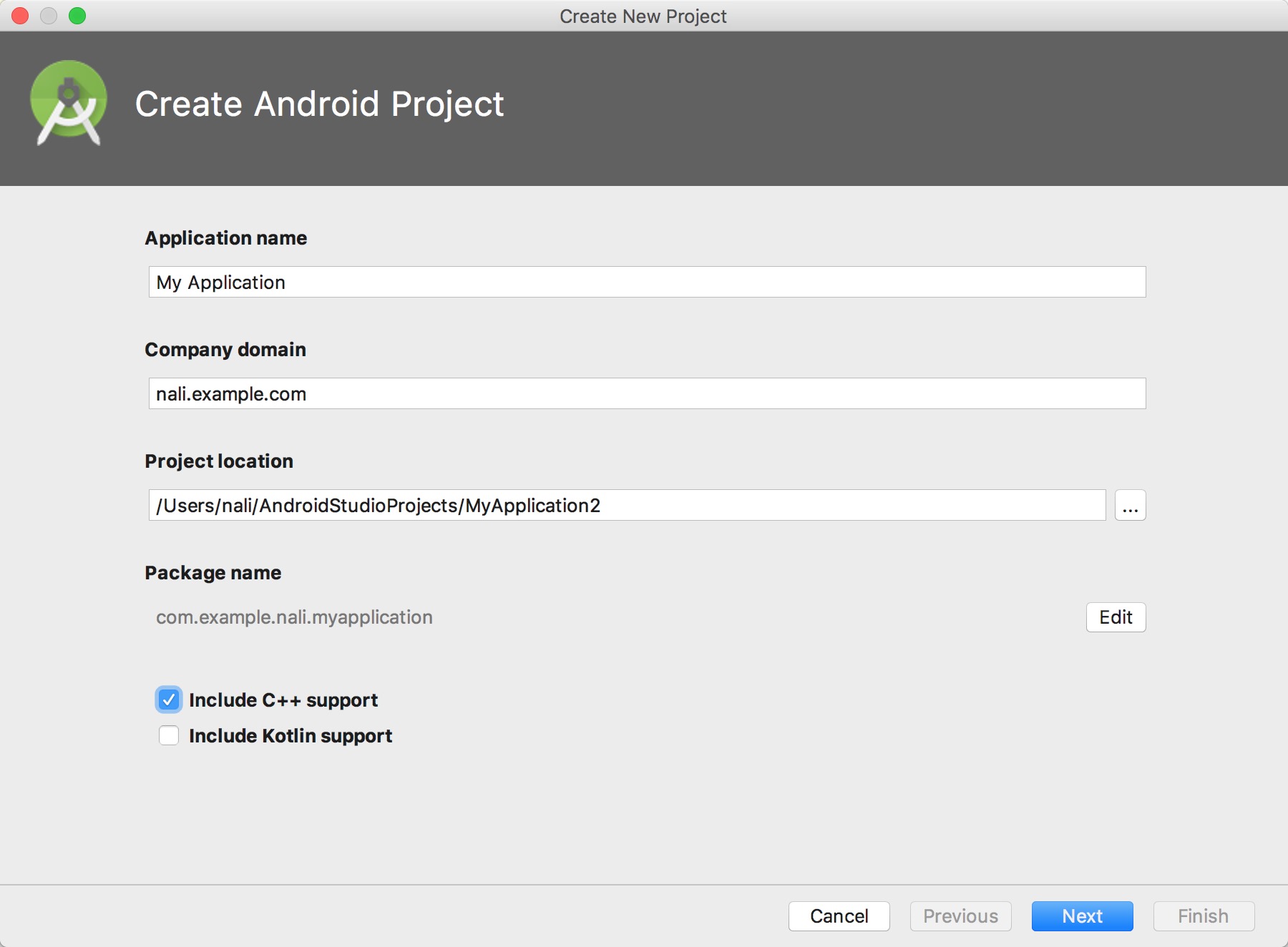Screen dimensions: 1288x947
Task: Close the Create New Project window
Action: pos(21,16)
